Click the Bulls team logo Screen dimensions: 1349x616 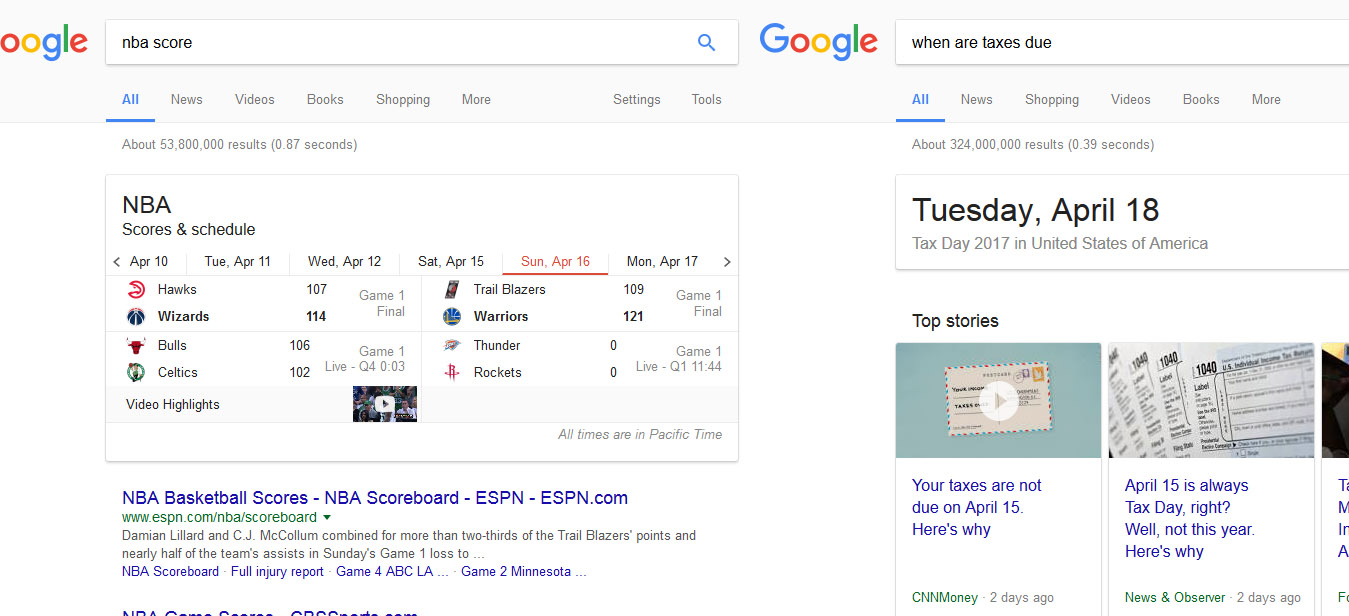[136, 346]
